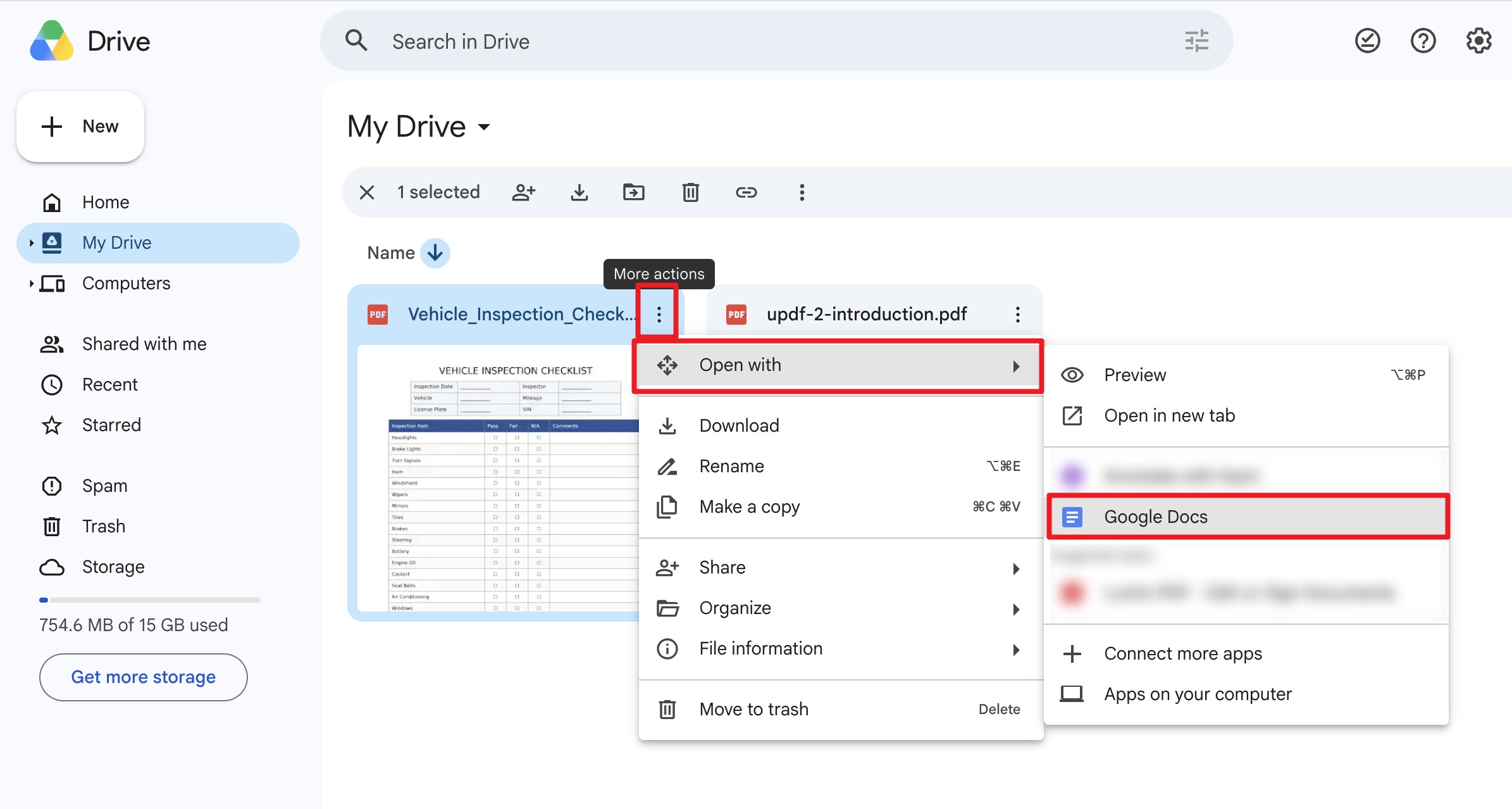This screenshot has width=1512, height=809.
Task: Expand My Drive tree arrow
Action: (31, 243)
